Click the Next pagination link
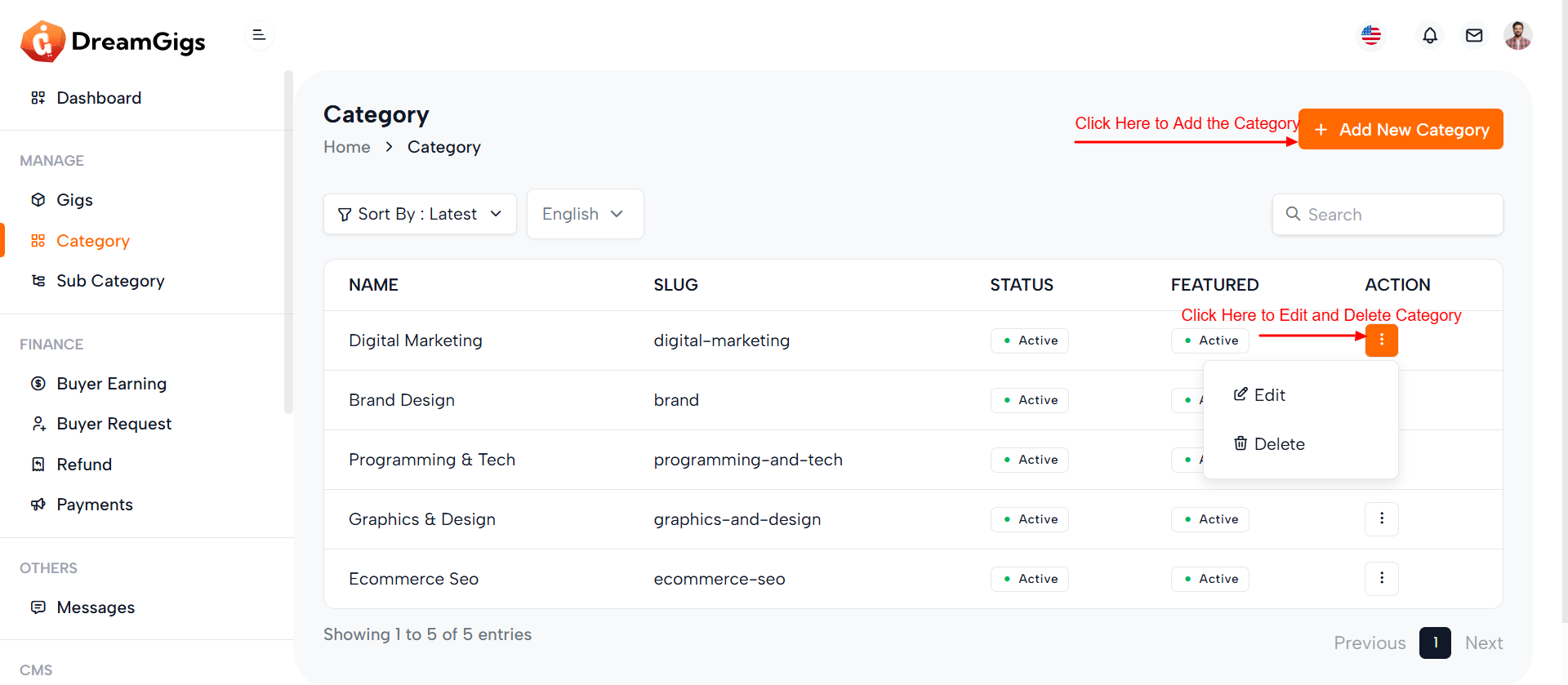The width and height of the screenshot is (1568, 685). 1483,643
